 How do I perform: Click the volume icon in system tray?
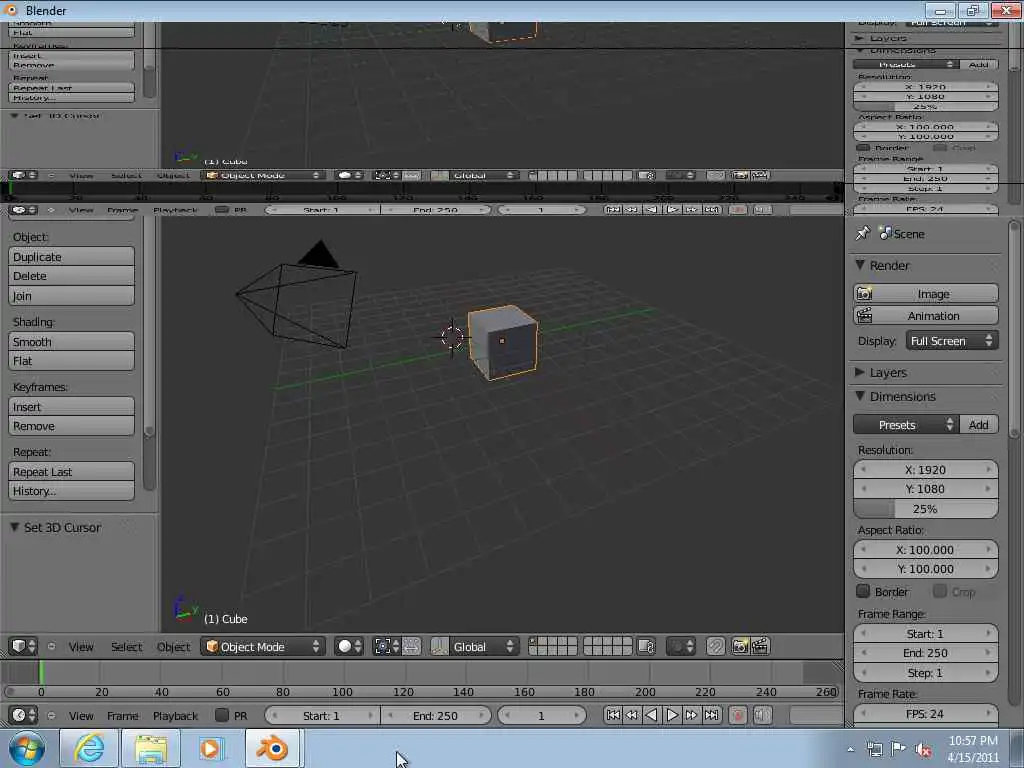tap(923, 750)
